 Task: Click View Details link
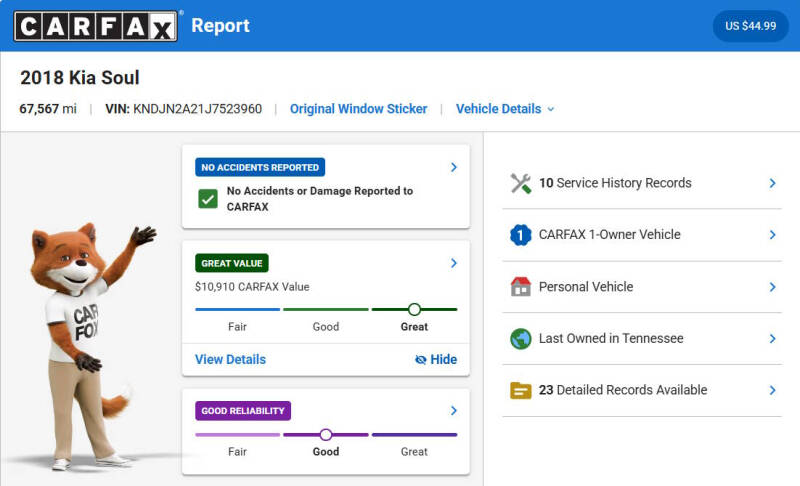point(230,360)
